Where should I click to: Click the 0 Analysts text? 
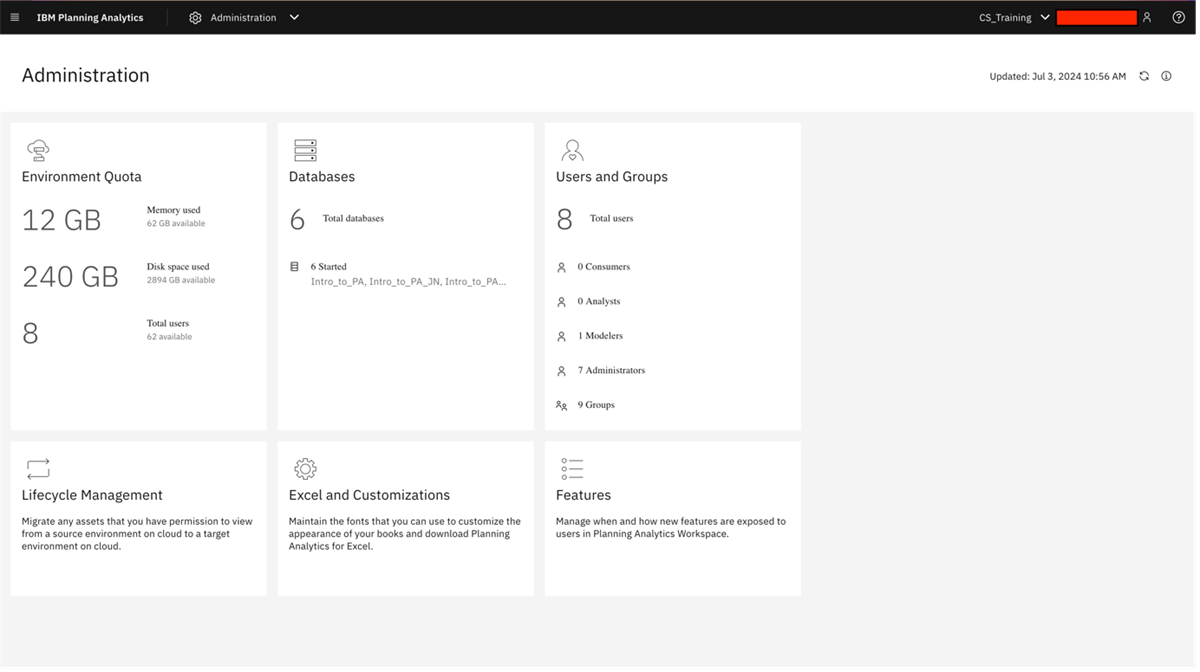pyautogui.click(x=599, y=301)
